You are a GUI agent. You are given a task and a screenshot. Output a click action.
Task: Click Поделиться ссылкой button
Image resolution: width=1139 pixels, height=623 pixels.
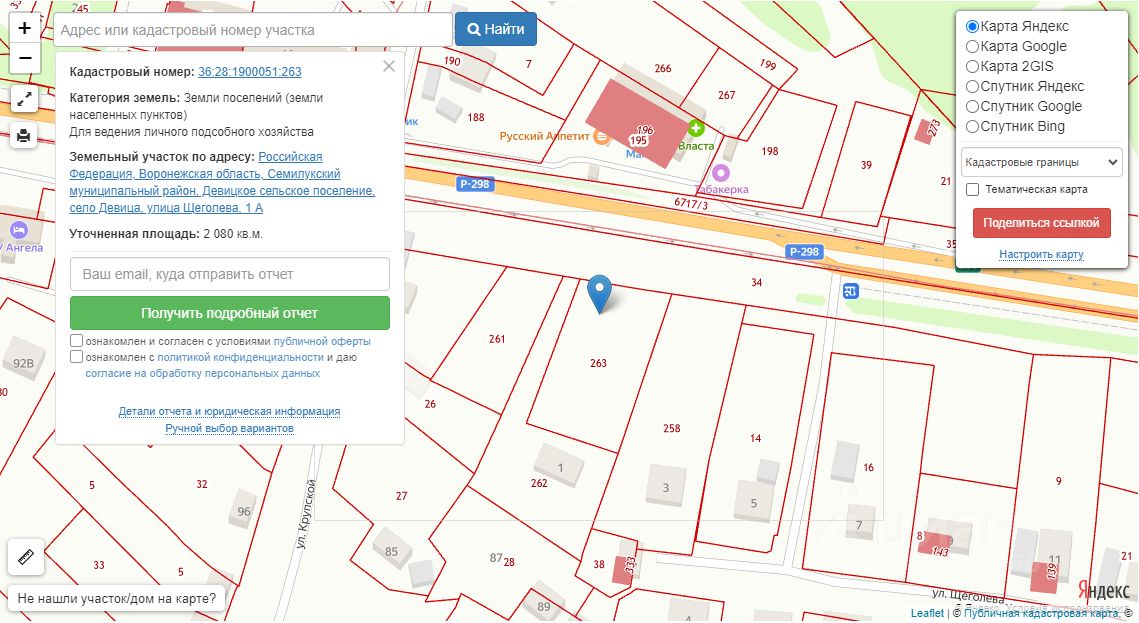click(1041, 223)
